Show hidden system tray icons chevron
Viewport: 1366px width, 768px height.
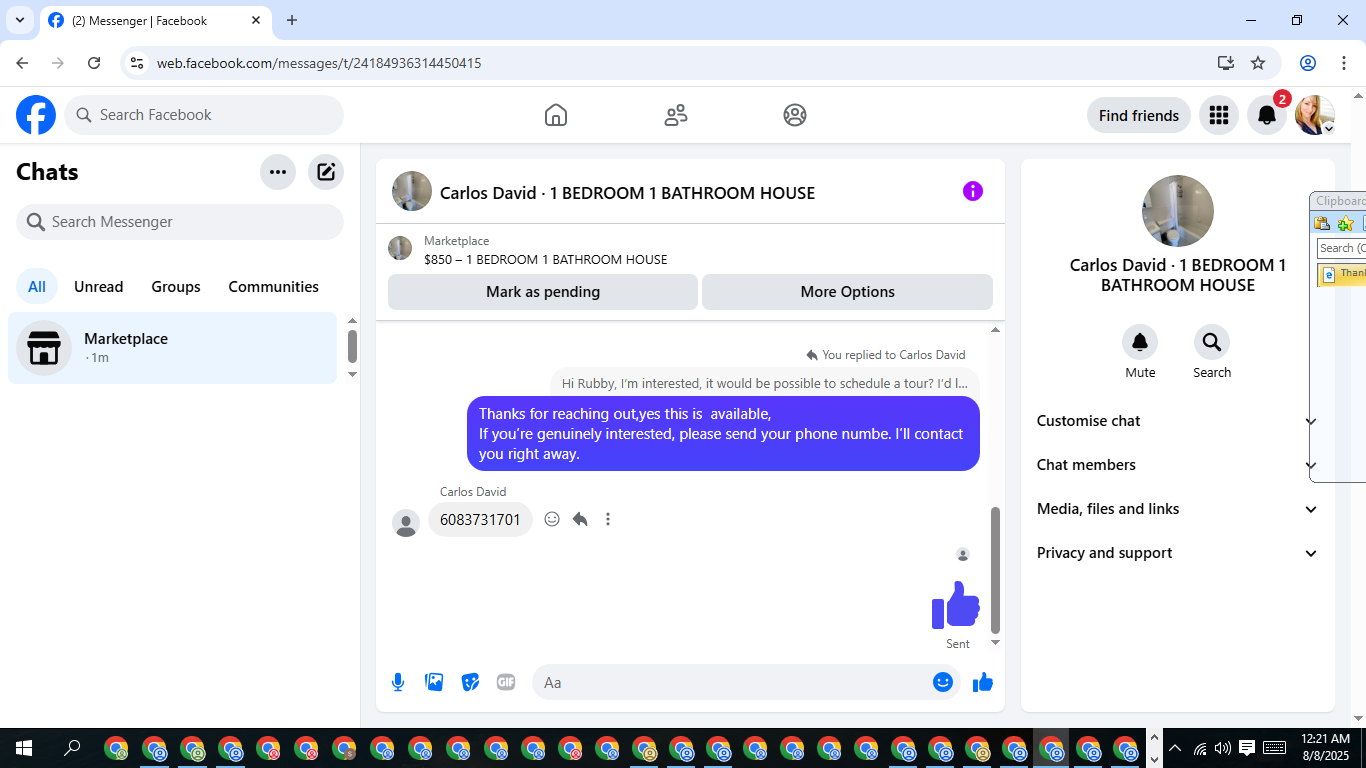click(x=1175, y=748)
